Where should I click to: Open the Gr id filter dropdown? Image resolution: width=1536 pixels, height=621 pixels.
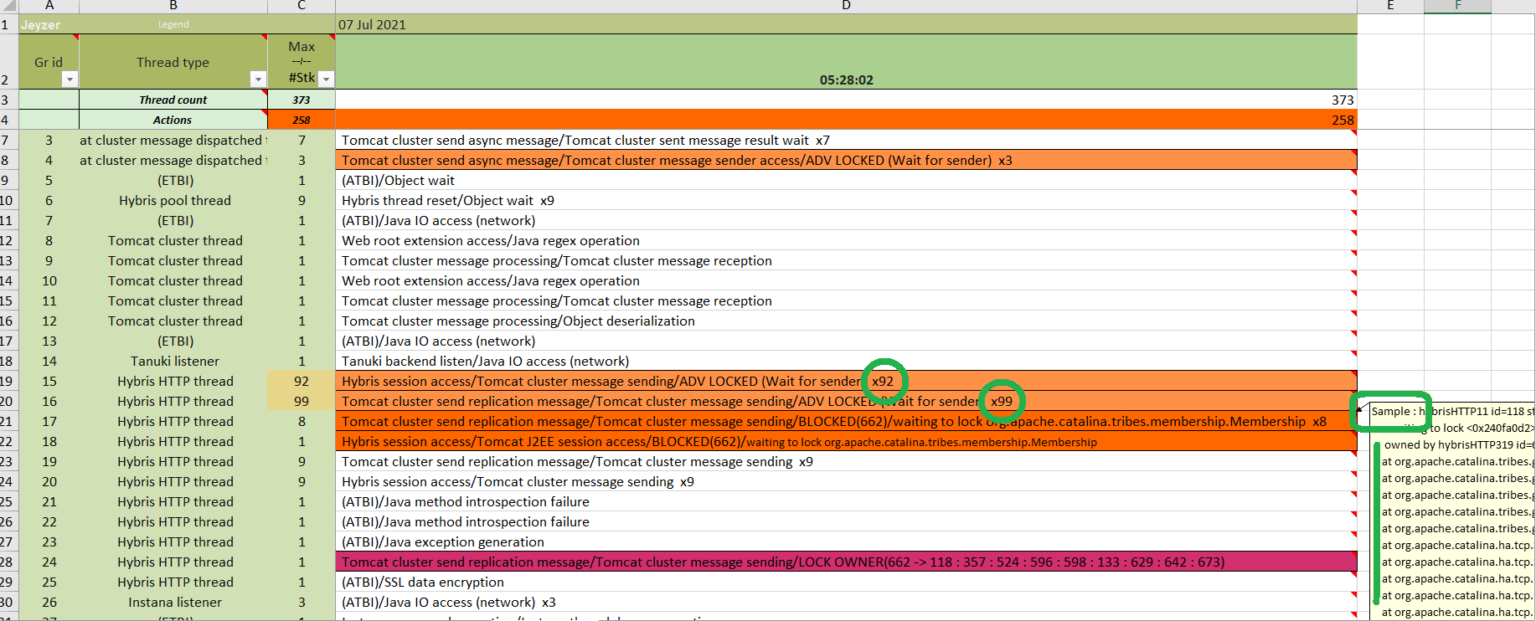point(69,79)
